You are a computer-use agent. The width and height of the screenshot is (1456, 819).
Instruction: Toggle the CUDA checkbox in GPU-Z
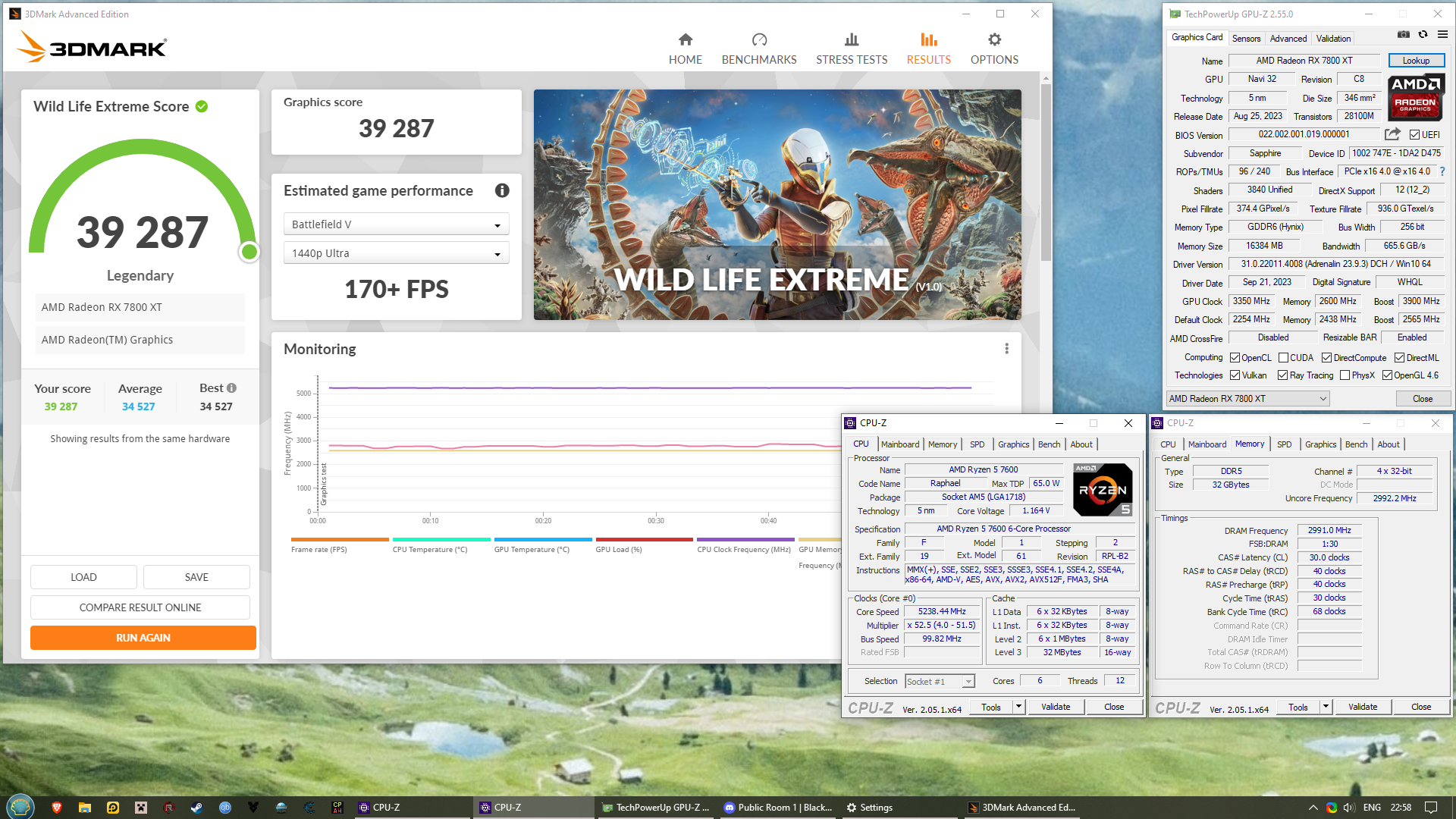click(1283, 358)
